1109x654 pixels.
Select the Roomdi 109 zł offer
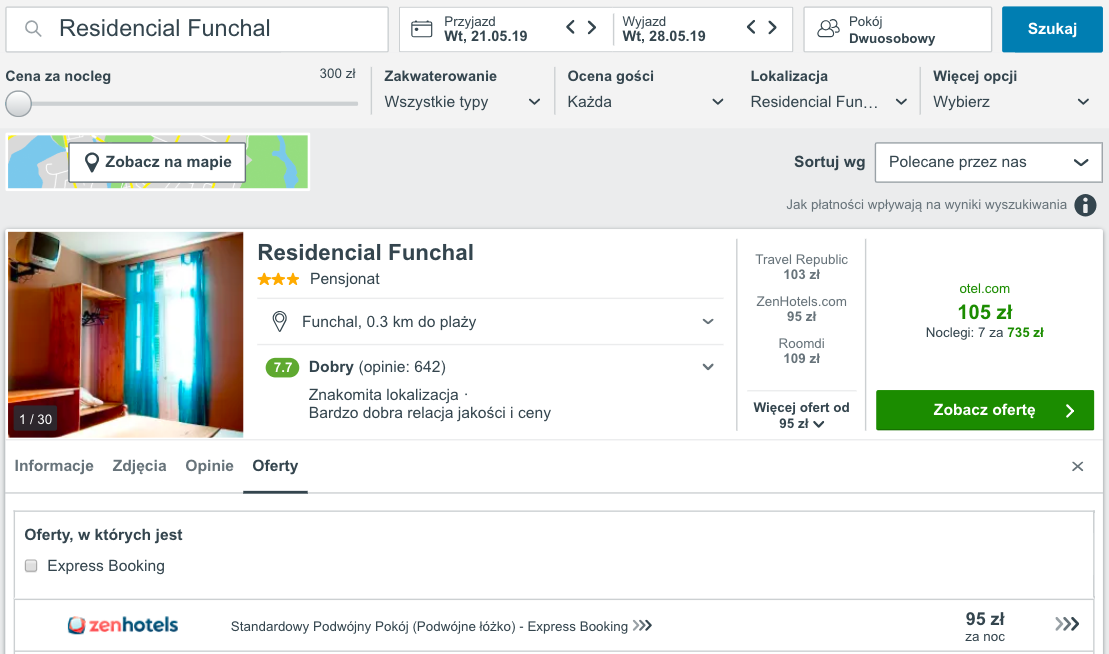tap(801, 351)
